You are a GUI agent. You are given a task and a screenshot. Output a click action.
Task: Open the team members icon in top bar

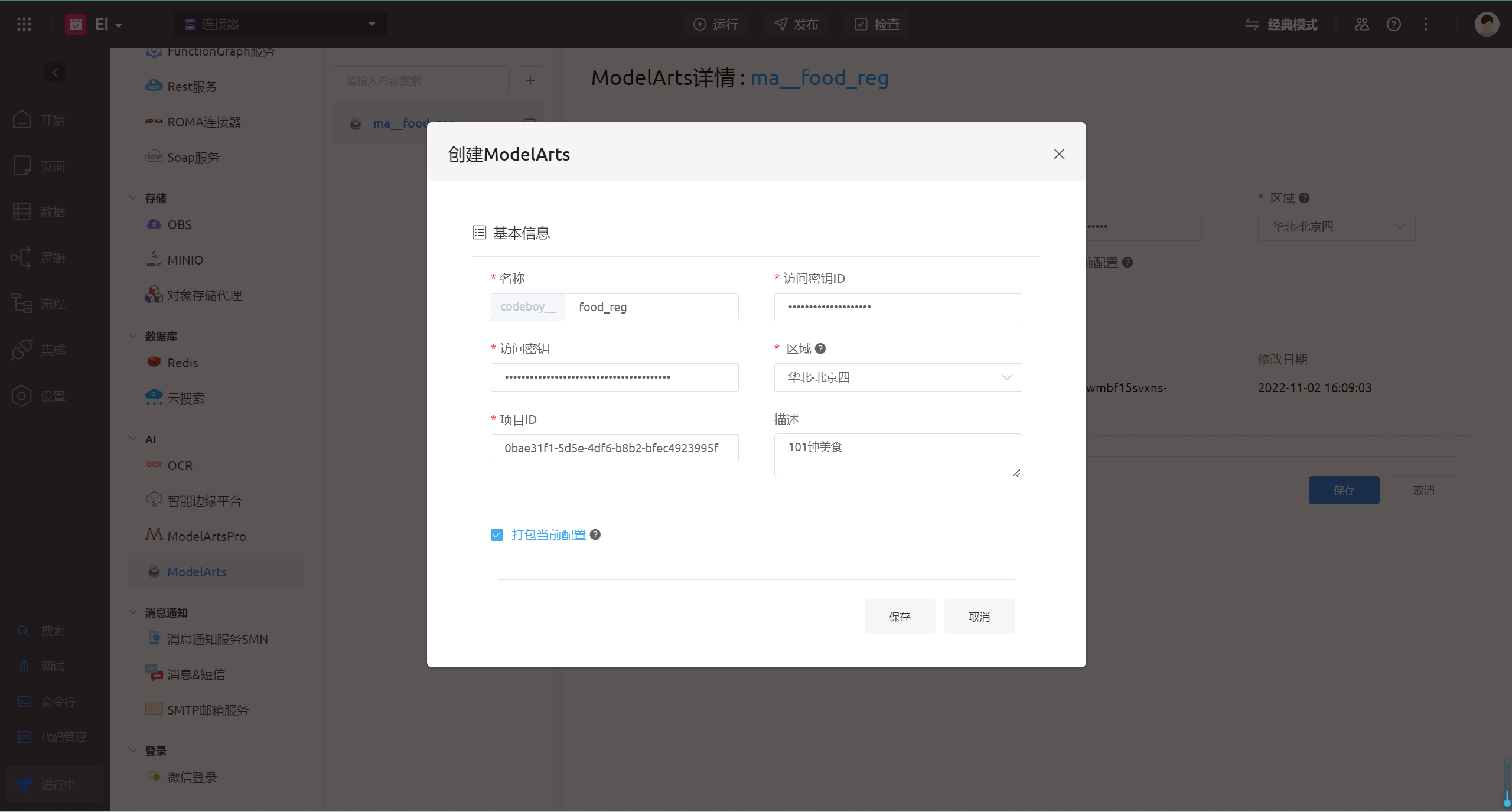1361,24
